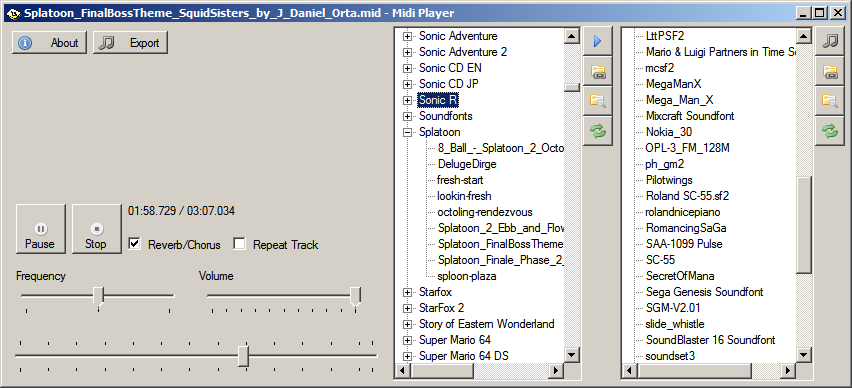Select the Mixcraft Soundfont entry
This screenshot has height=388, width=852.
[x=690, y=116]
